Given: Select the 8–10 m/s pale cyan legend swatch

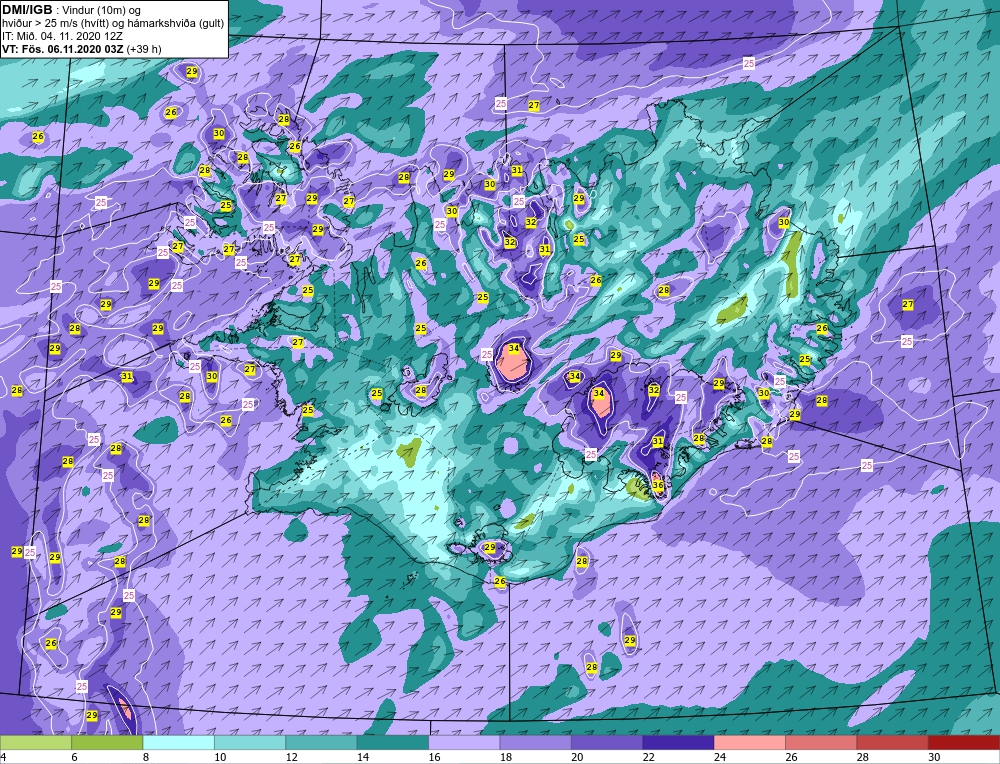Looking at the screenshot, I should (179, 742).
